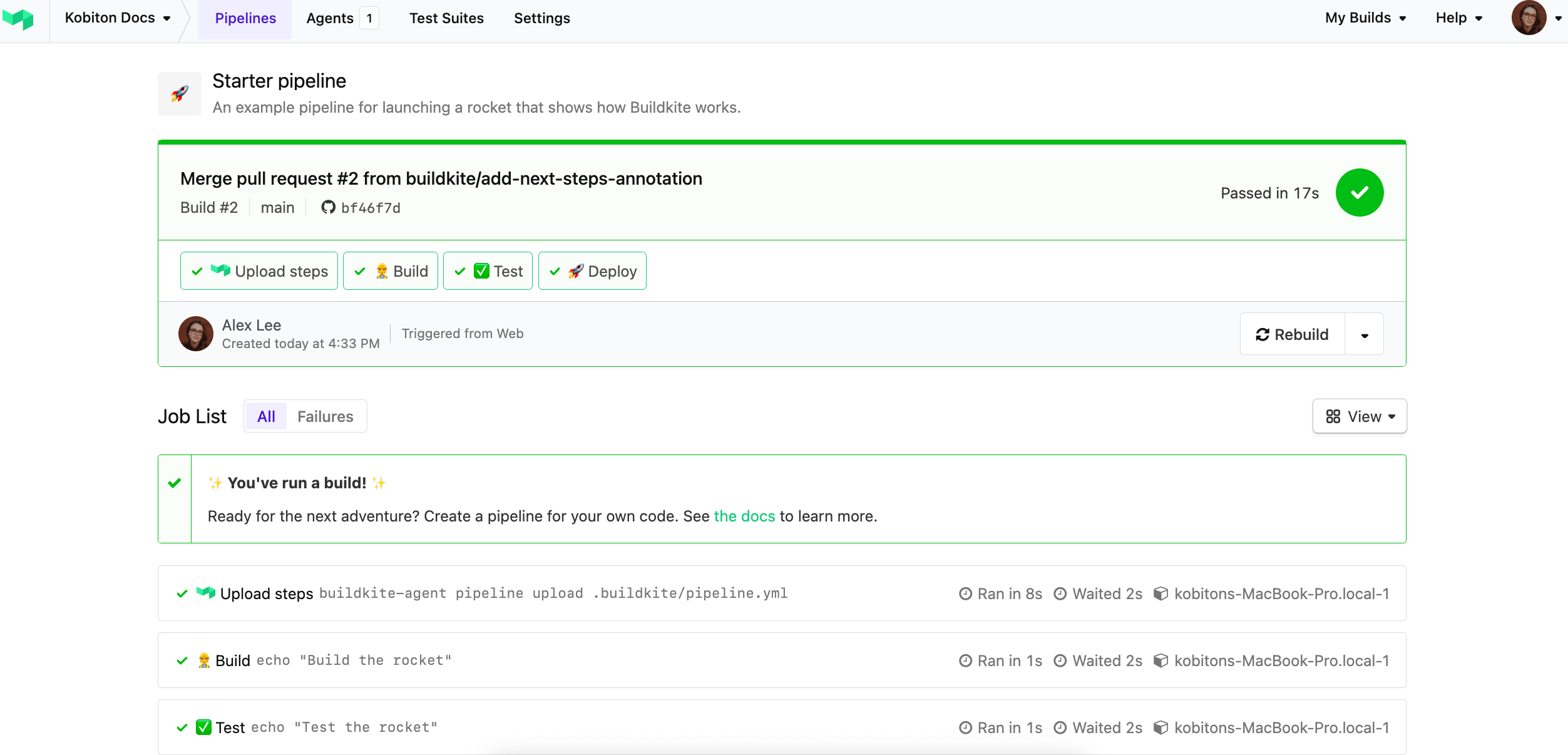Click the Waited 2s clock icon on Test row
Viewport: 1568px width, 755px height.
[1060, 727]
